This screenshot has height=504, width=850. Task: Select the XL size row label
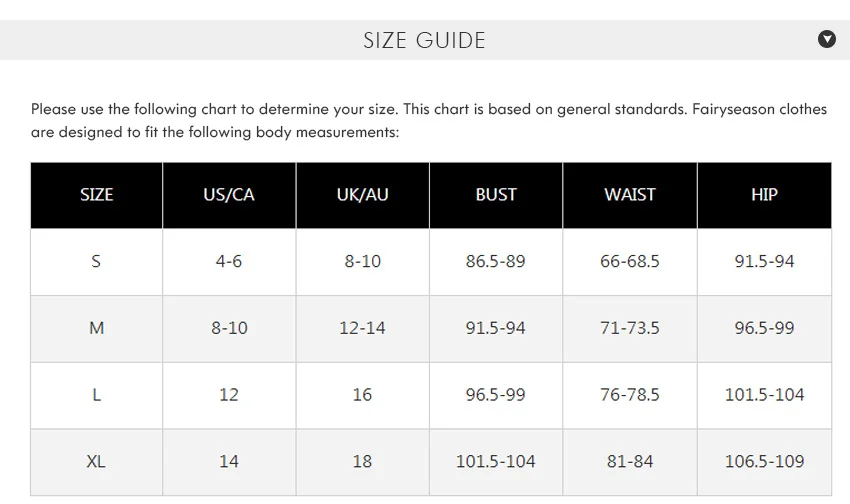96,462
